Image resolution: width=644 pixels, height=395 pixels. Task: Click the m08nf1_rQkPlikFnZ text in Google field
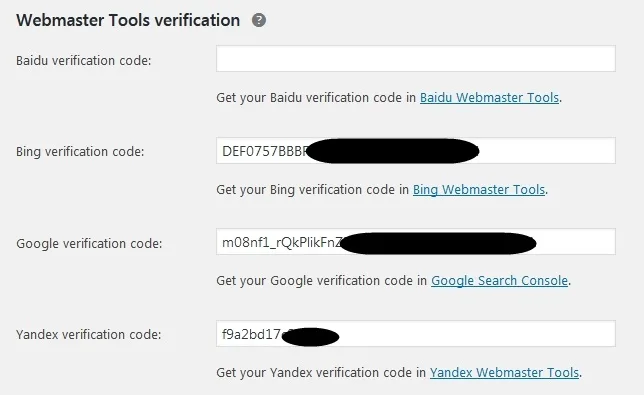pyautogui.click(x=282, y=243)
